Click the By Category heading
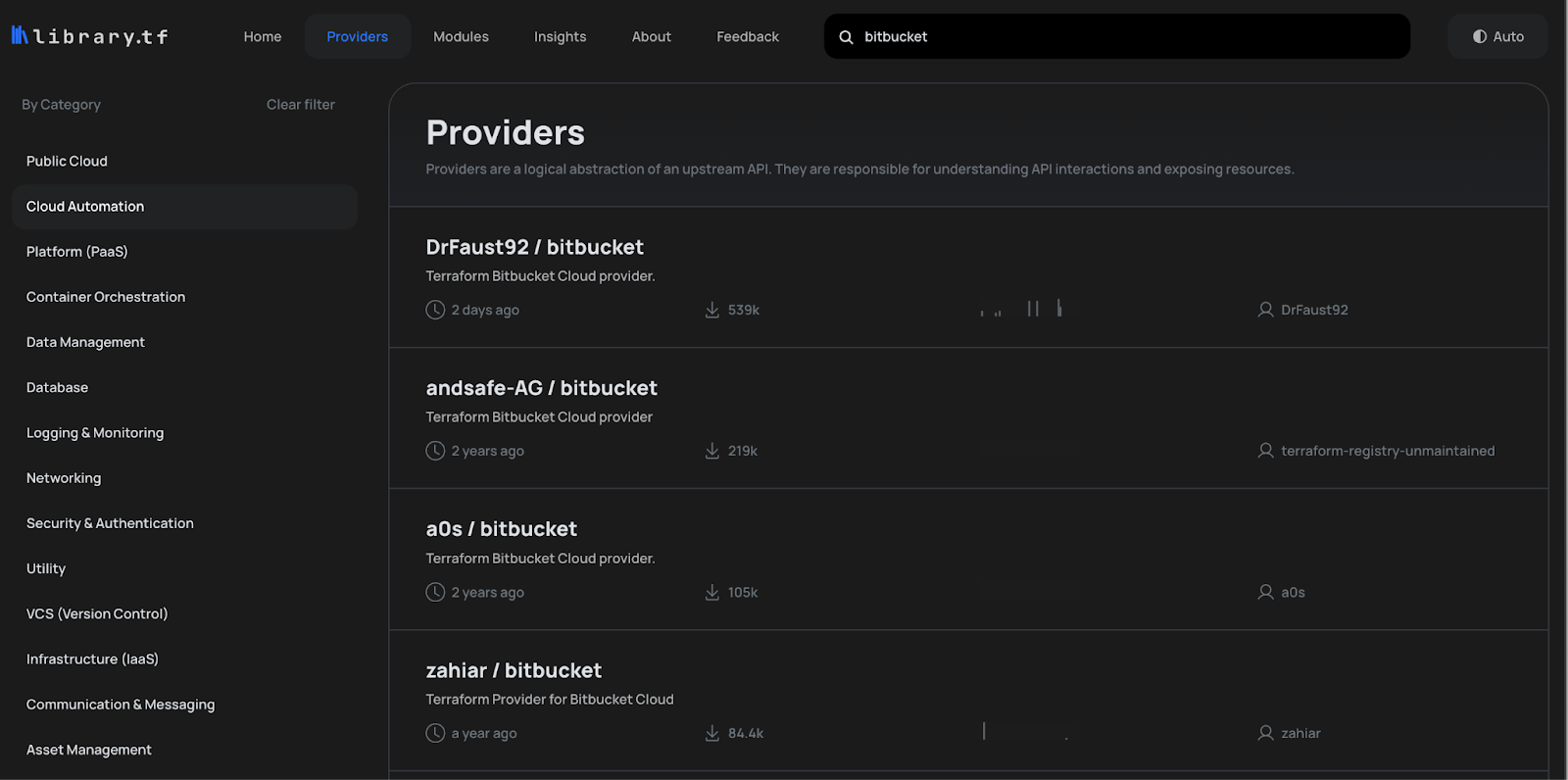The image size is (1568, 780). tap(62, 105)
